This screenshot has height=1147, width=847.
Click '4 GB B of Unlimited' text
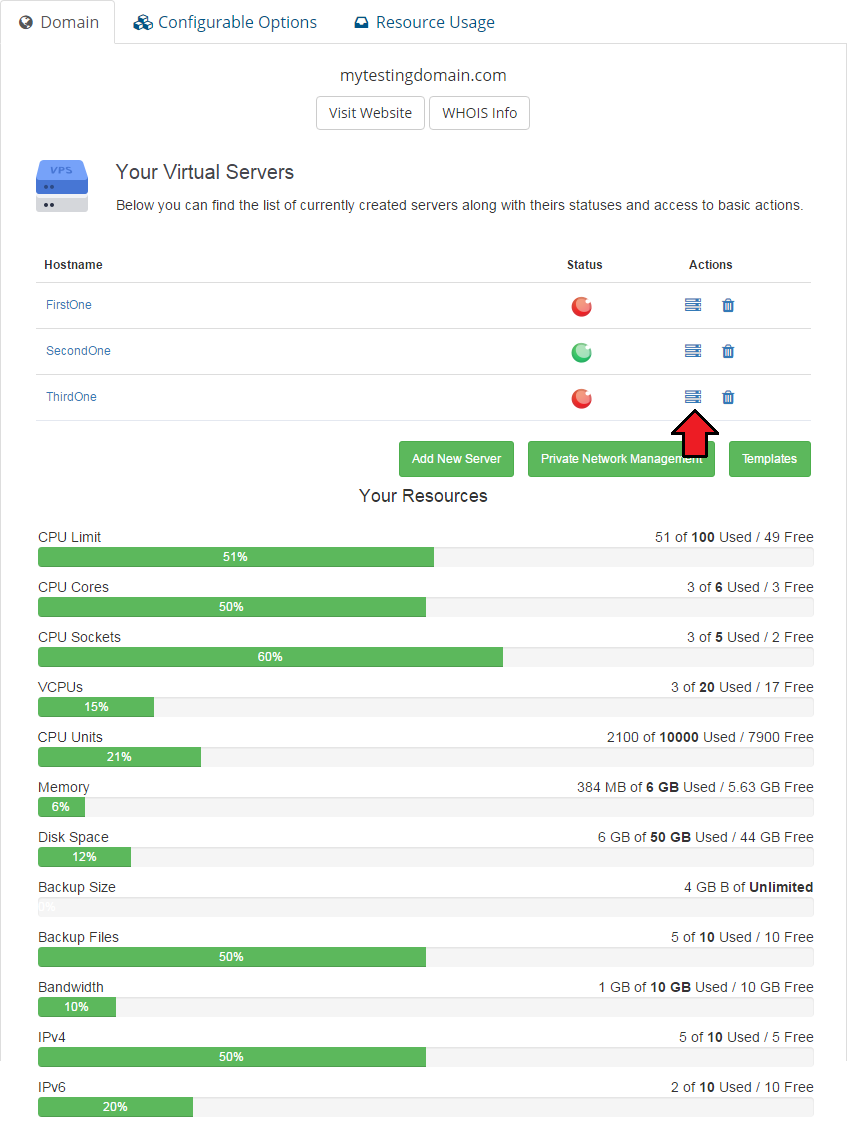pos(748,887)
